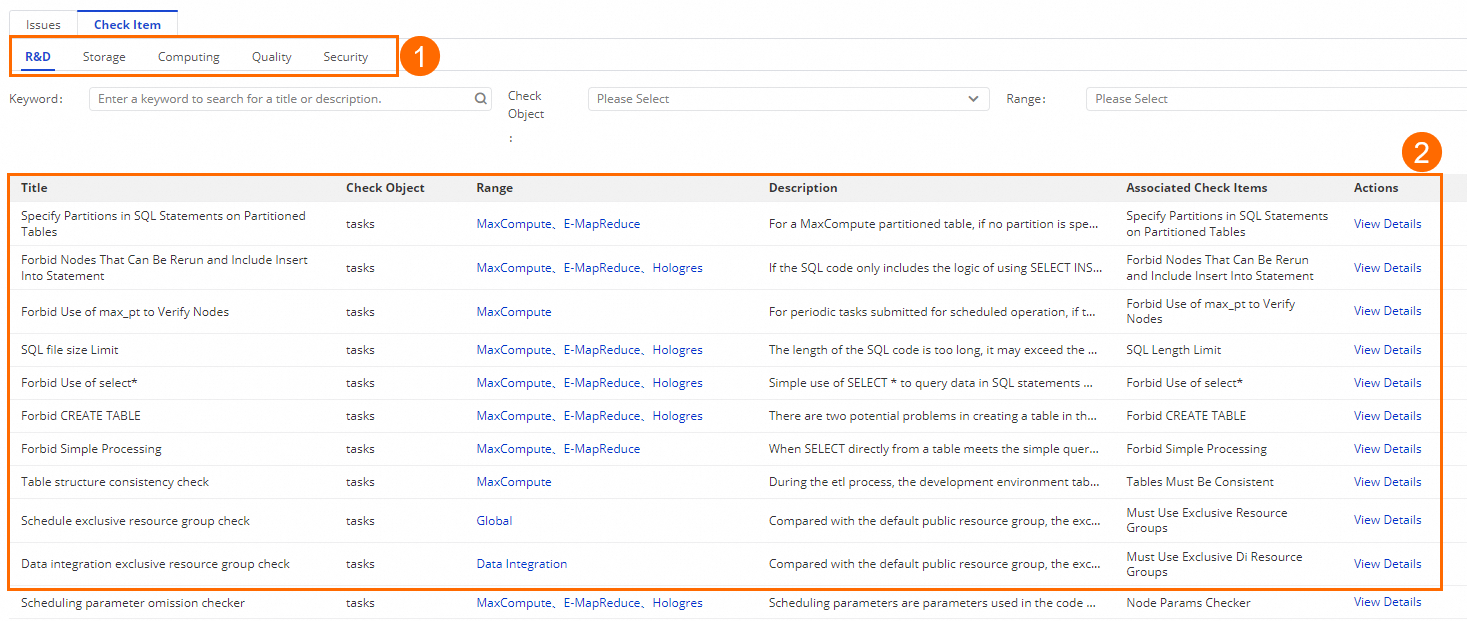Screen dimensions: 1467x621
Task: View Details for Forbid Use of select*
Action: (x=1387, y=383)
